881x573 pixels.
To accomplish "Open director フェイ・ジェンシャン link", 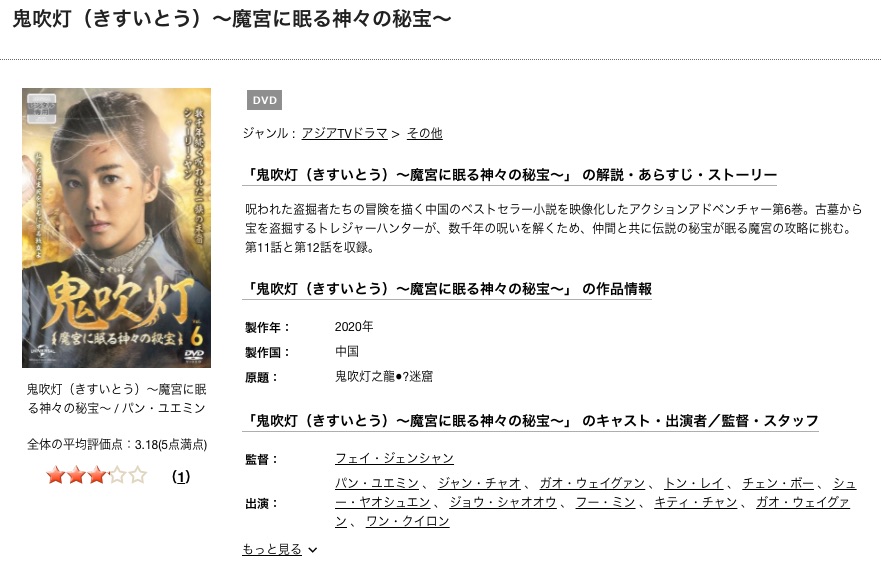I will coord(394,458).
